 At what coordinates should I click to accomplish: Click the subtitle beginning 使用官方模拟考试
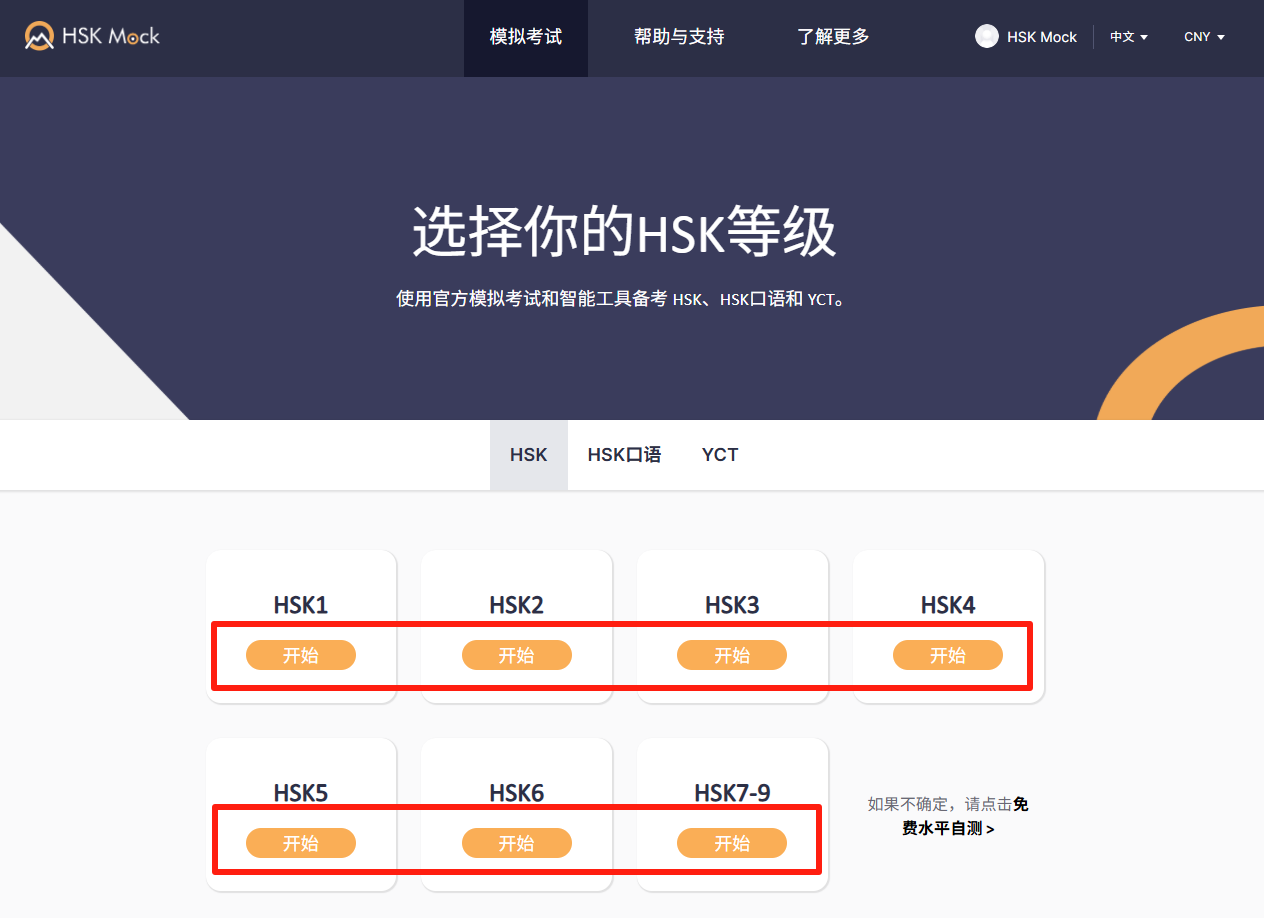coord(621,299)
